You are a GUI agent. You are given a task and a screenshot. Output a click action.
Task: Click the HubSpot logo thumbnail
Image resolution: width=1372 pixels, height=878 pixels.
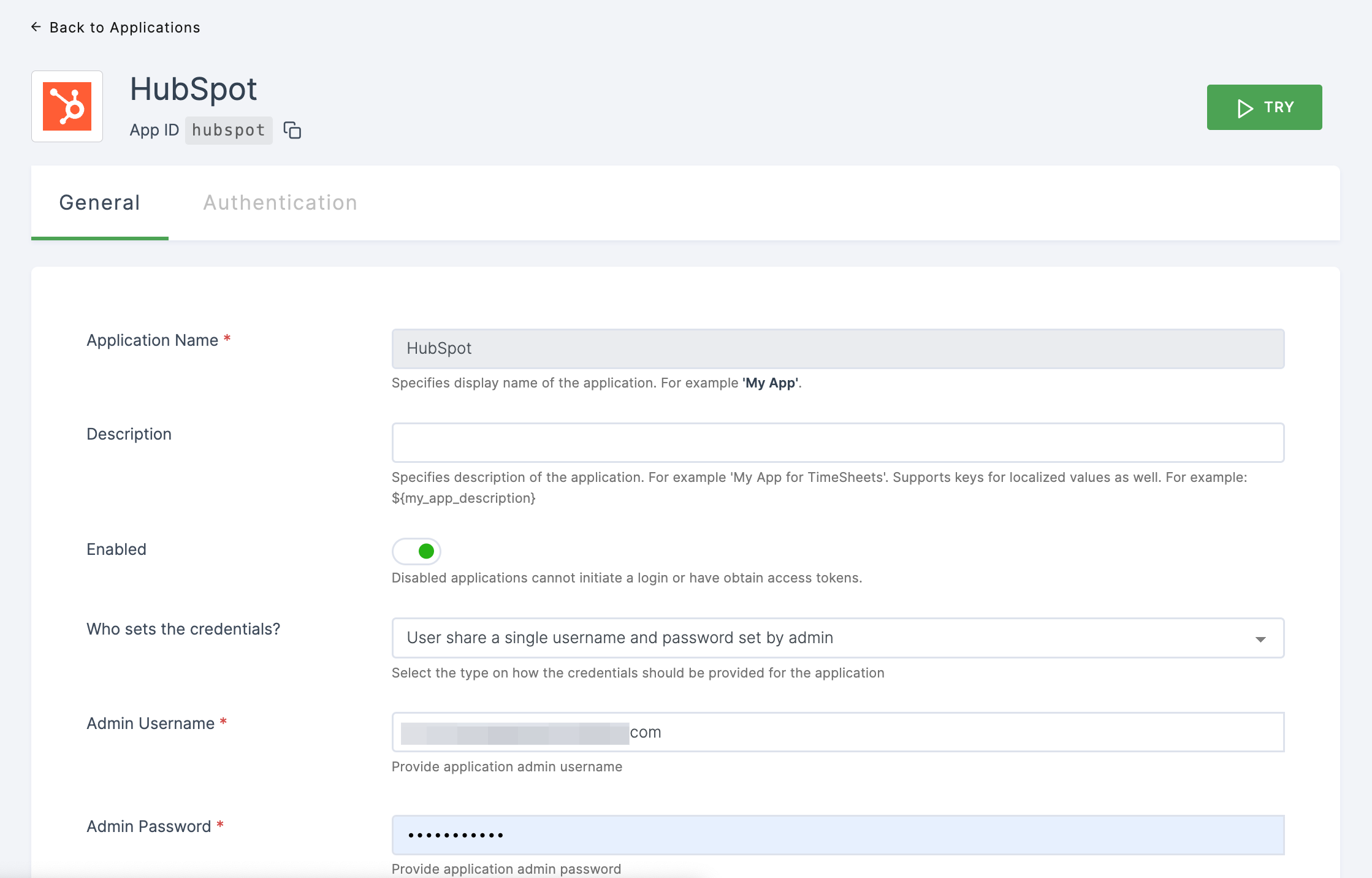pyautogui.click(x=67, y=107)
